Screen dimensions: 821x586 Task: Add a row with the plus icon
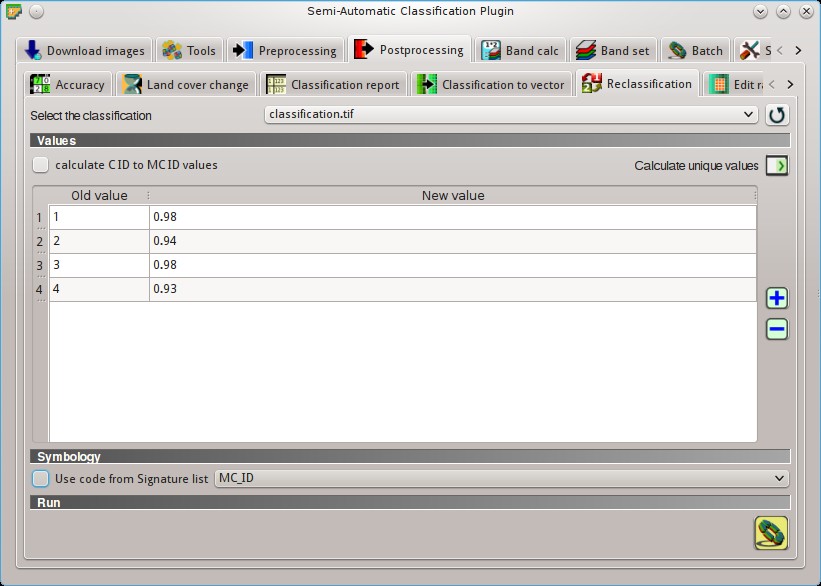tap(777, 298)
